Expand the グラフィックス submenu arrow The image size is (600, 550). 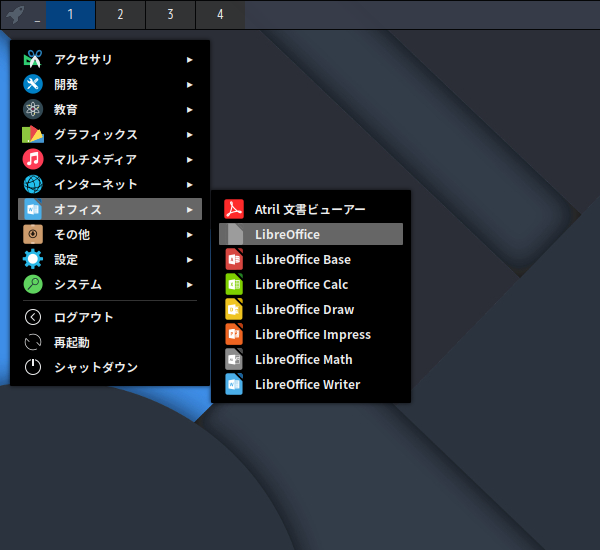pos(189,135)
